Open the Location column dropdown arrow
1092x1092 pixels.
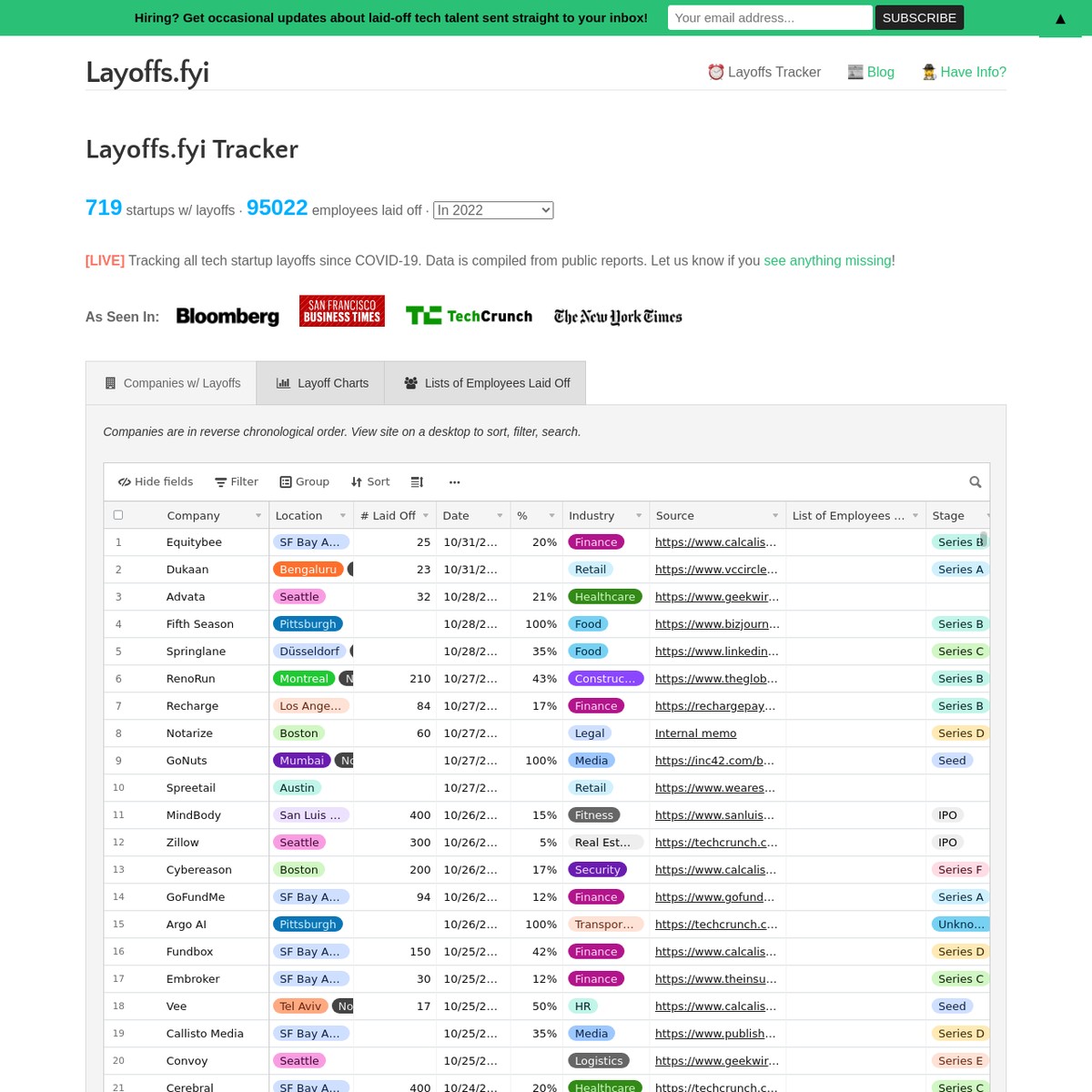tap(343, 516)
